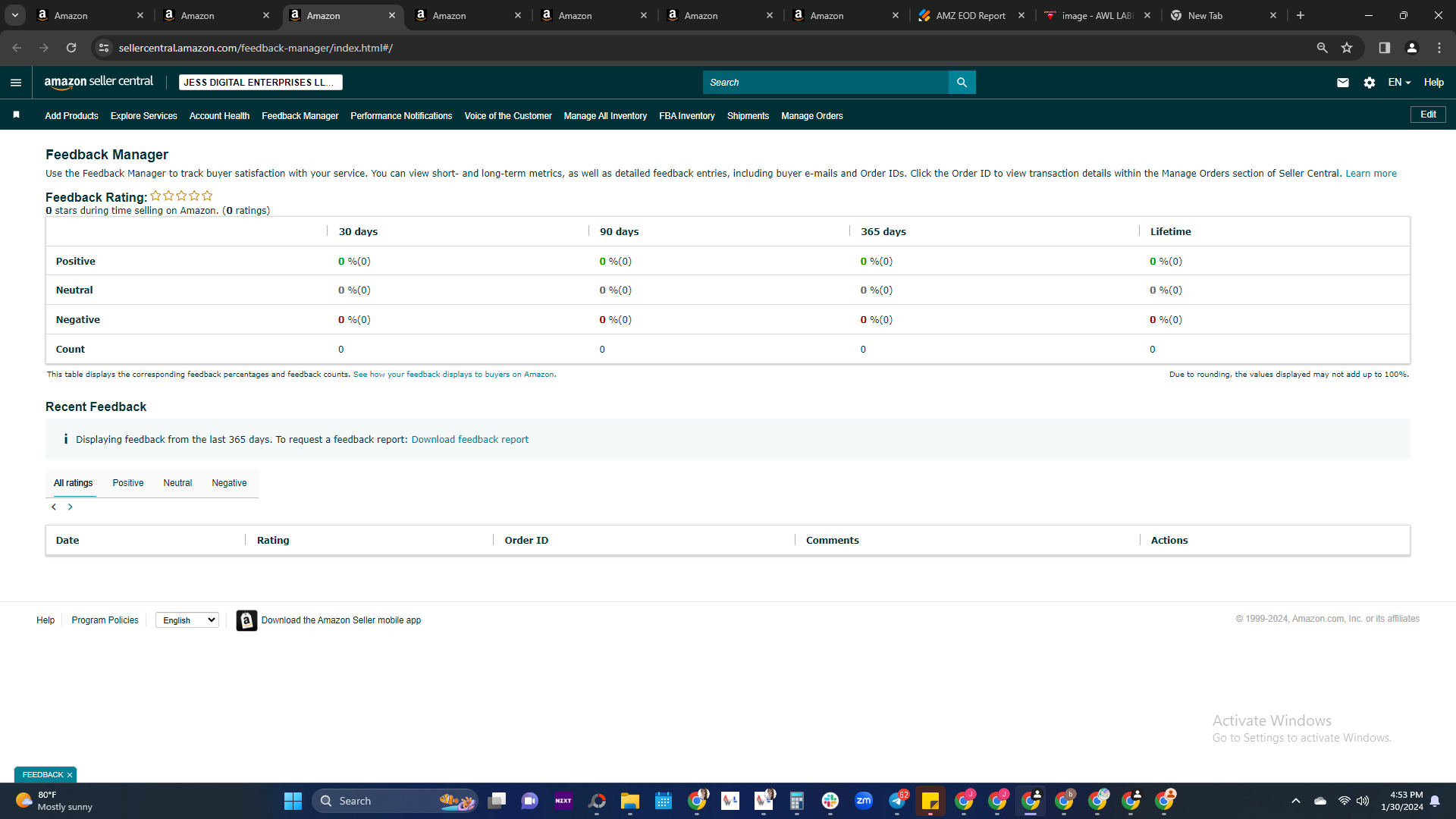Open the messages envelope icon

tap(1343, 83)
